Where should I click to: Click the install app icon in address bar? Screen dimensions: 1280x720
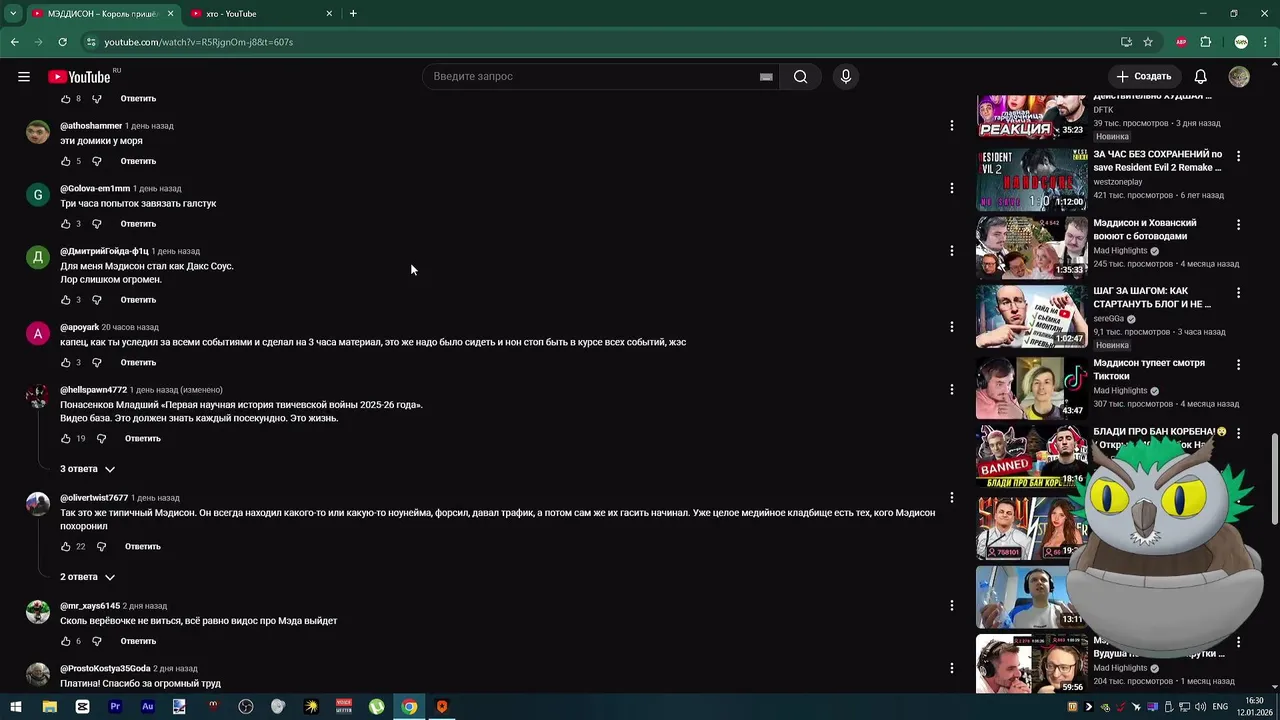(1126, 42)
